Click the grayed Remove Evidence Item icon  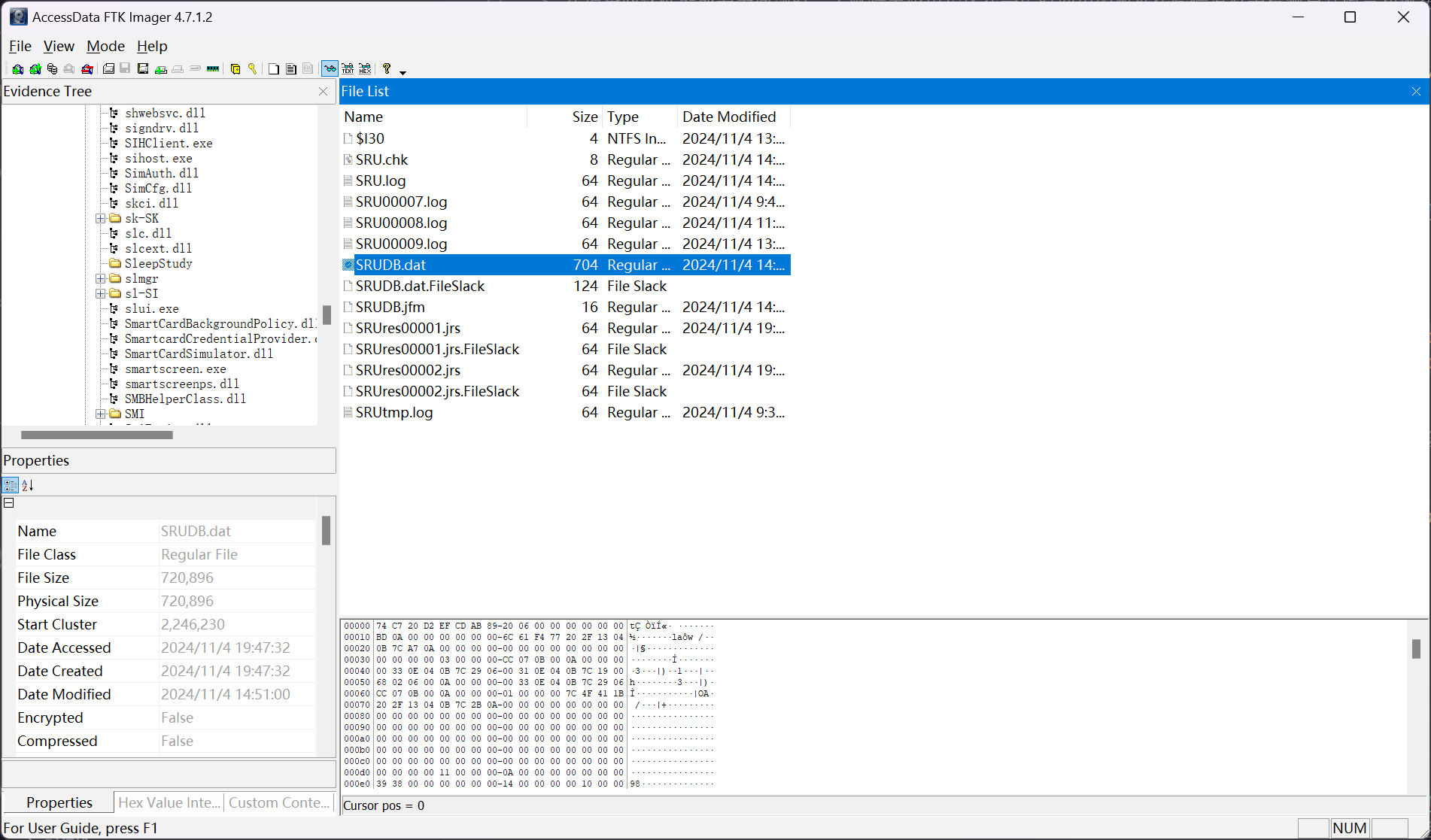click(69, 69)
